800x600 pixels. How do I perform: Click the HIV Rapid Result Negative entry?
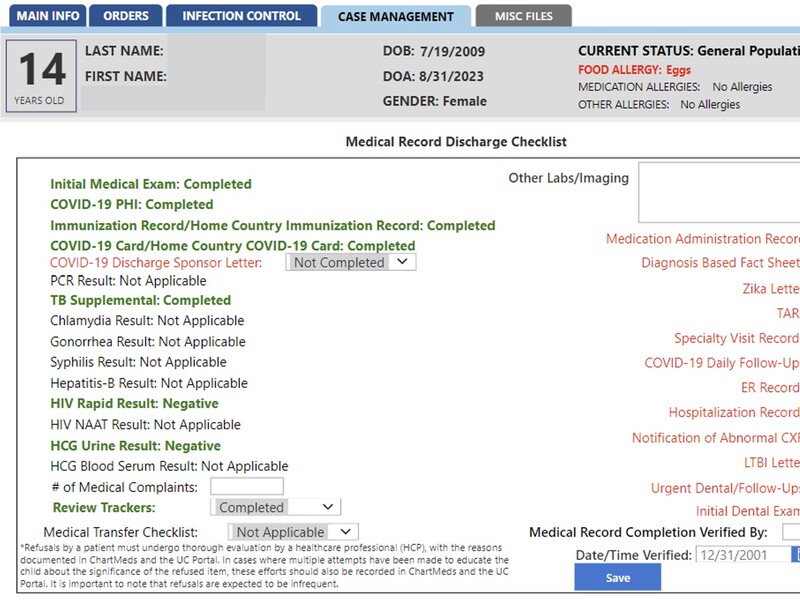[134, 404]
